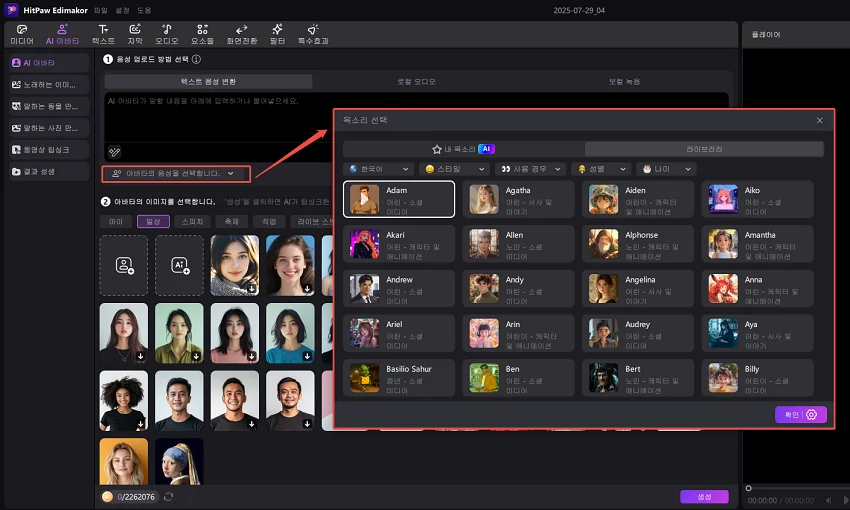850x510 pixels.
Task: Open the 스타일 style filter dropdown
Action: (455, 170)
